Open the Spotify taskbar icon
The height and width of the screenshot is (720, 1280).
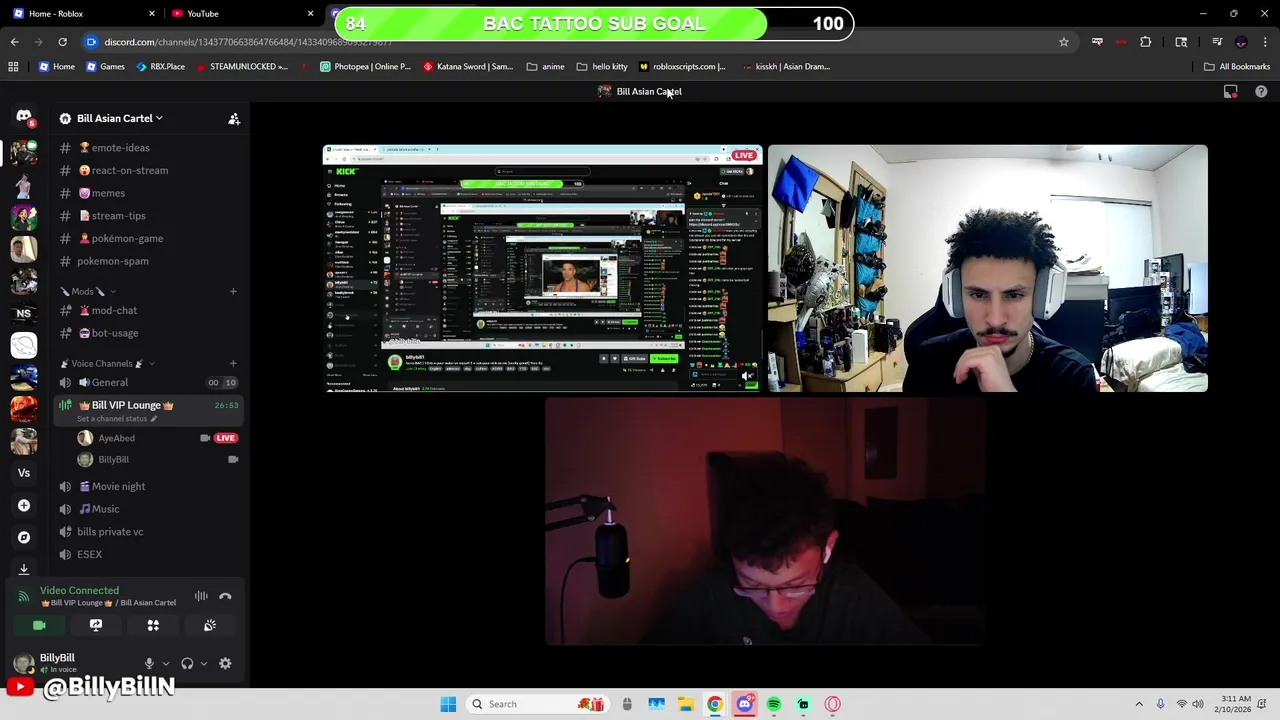coord(774,704)
